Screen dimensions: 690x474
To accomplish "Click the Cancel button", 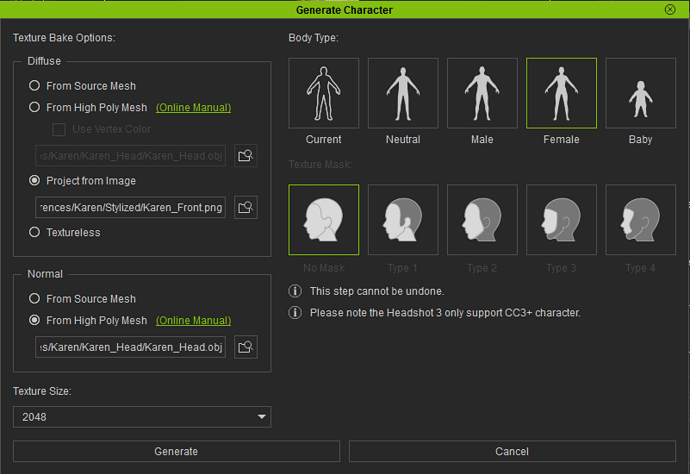I will click(512, 451).
